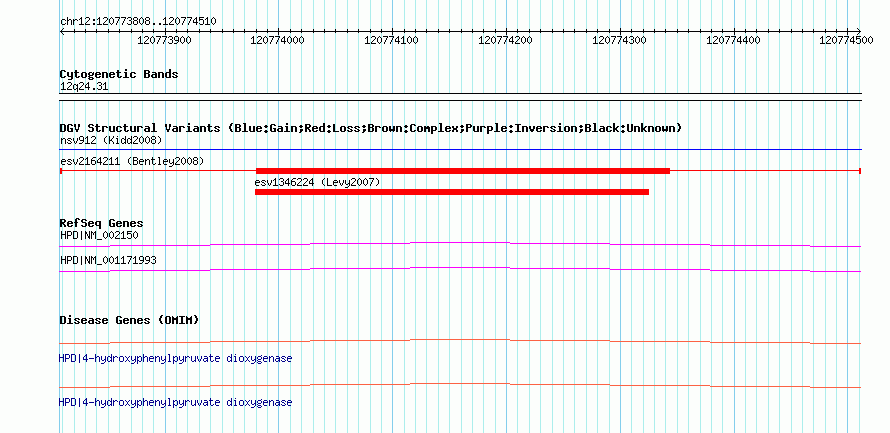Click the 12q24.31 band label
The width and height of the screenshot is (890, 433).
[84, 87]
